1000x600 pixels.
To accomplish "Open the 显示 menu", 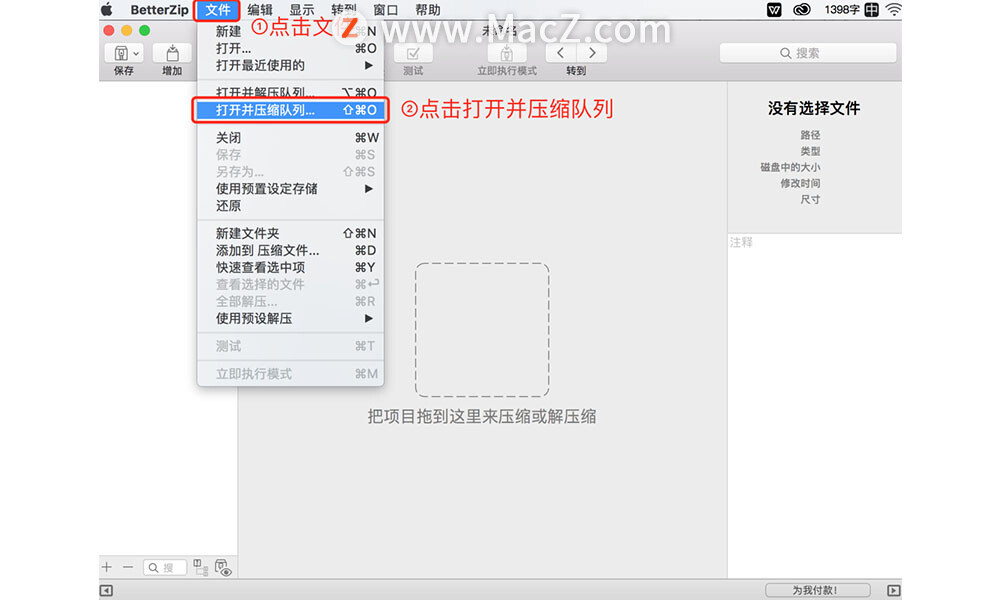I will pos(302,10).
